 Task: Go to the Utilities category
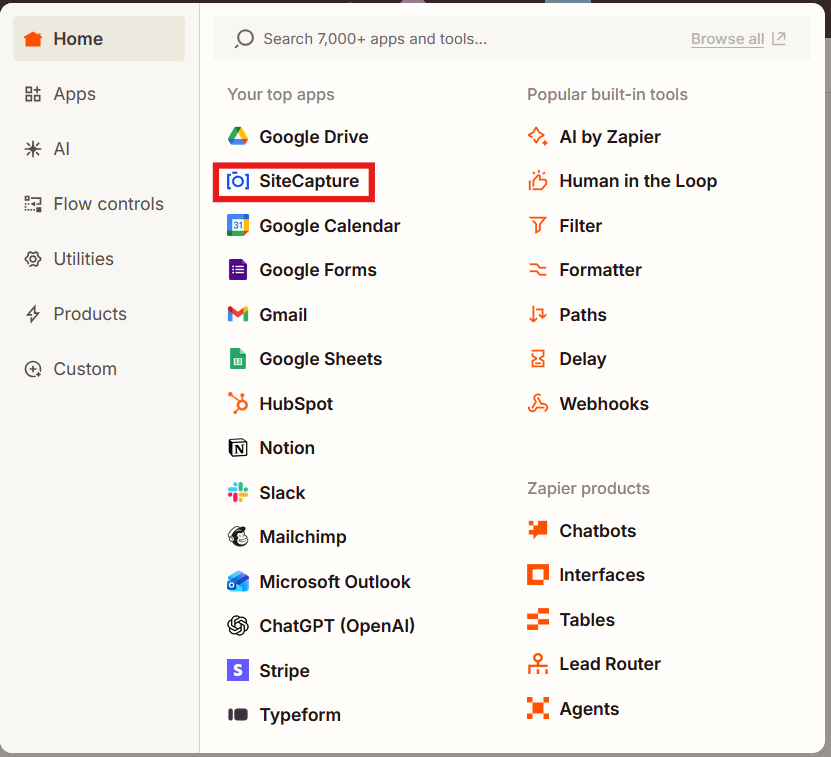pos(83,259)
